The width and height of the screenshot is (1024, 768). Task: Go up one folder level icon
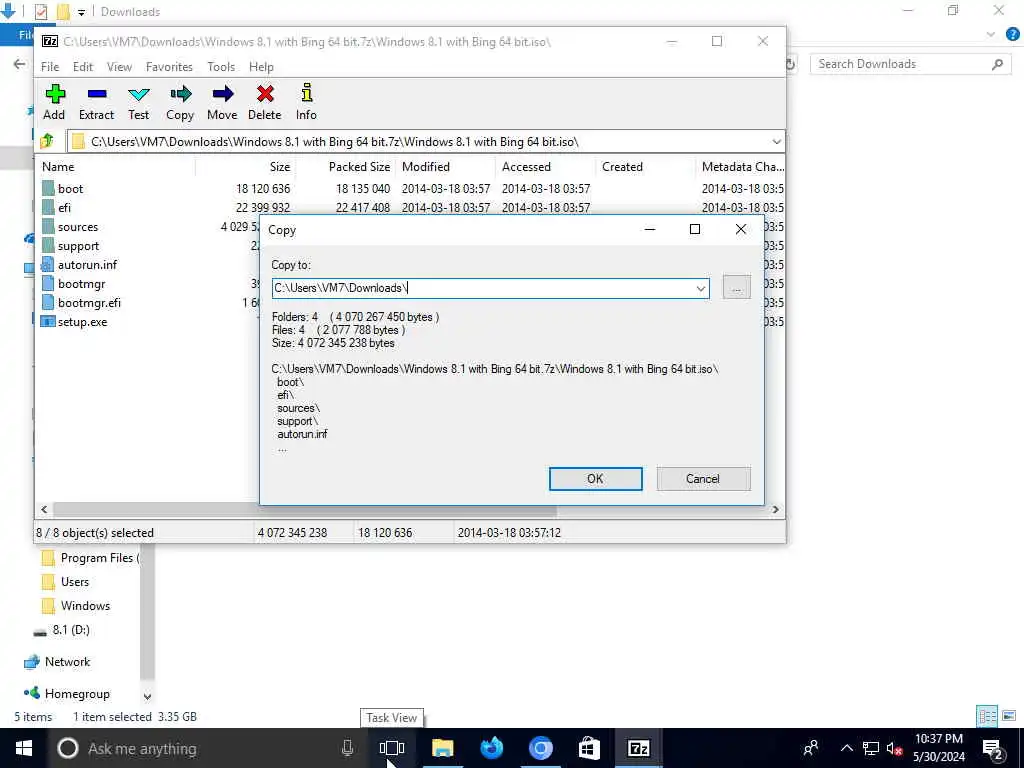pos(47,141)
